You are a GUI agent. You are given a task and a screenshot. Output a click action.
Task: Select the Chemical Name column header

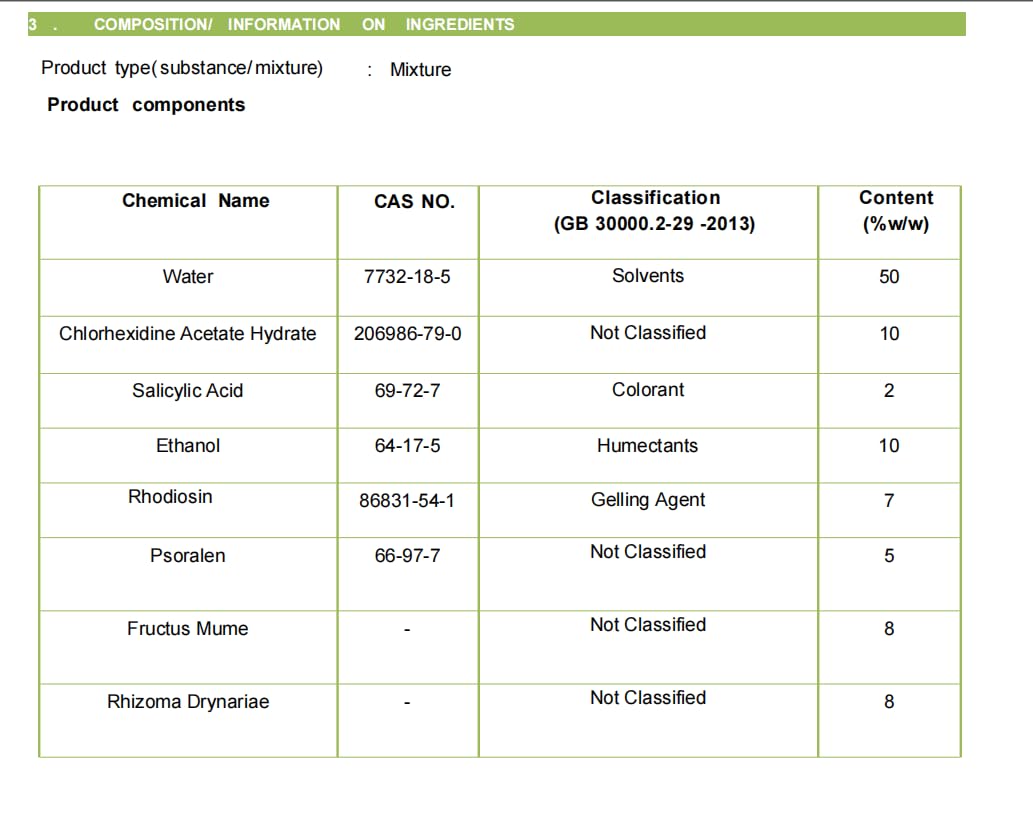coord(196,200)
